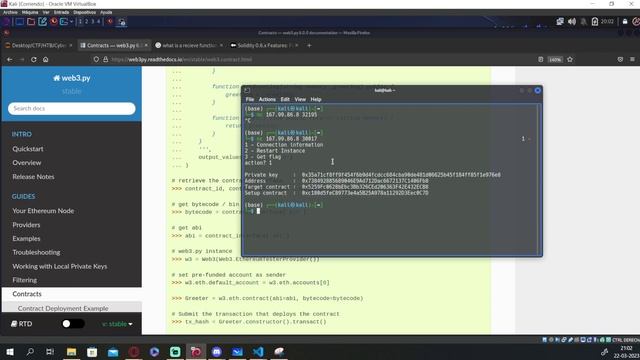Open a new Firefox tab with plus button
This screenshot has height=360, width=640.
(x=309, y=45)
